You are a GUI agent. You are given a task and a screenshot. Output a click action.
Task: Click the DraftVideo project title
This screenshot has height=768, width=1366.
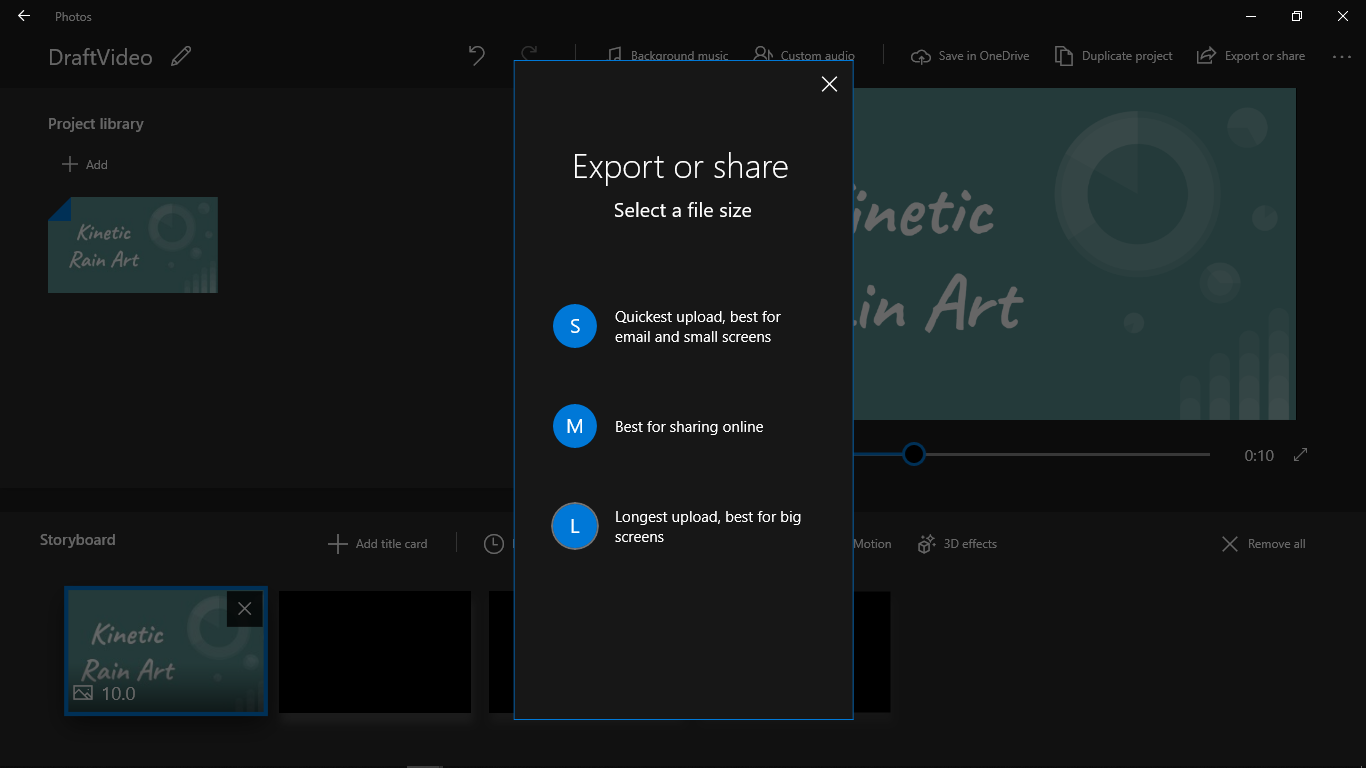(x=101, y=57)
